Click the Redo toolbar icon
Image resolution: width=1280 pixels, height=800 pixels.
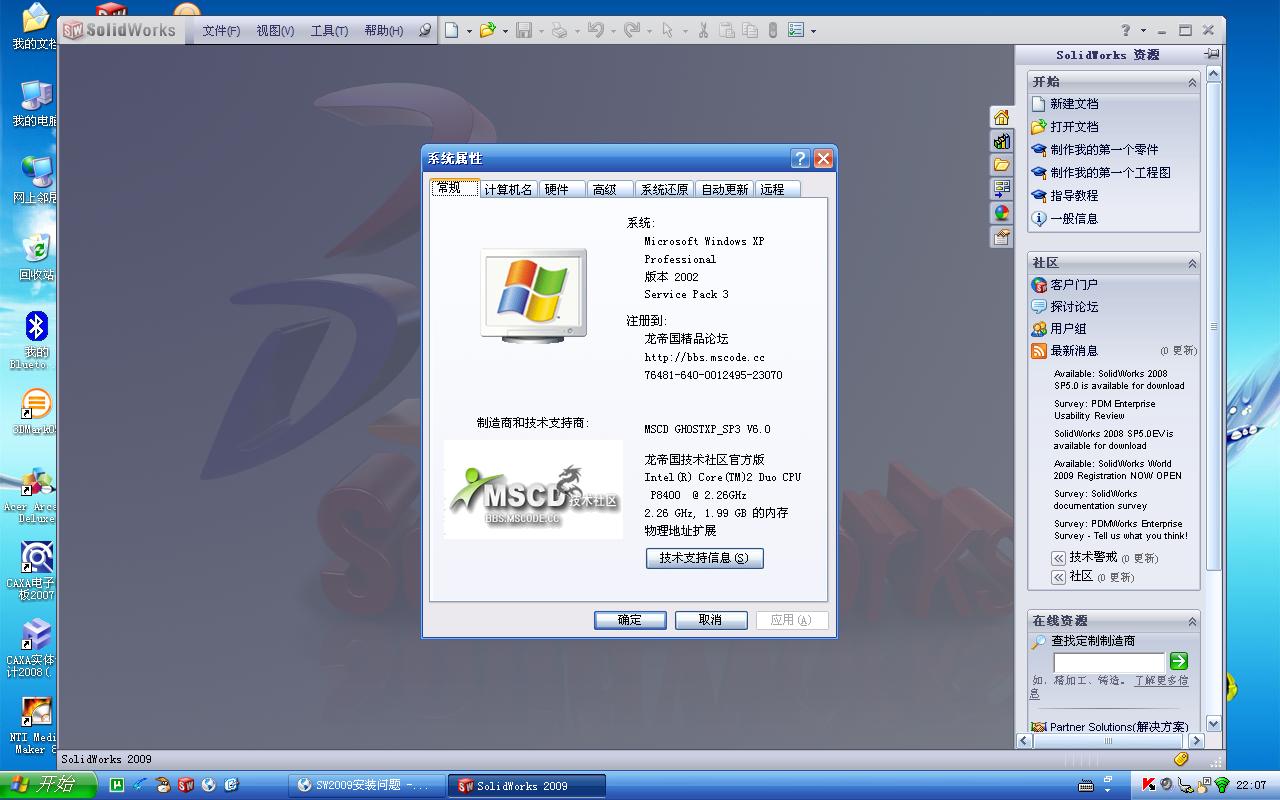coord(631,31)
